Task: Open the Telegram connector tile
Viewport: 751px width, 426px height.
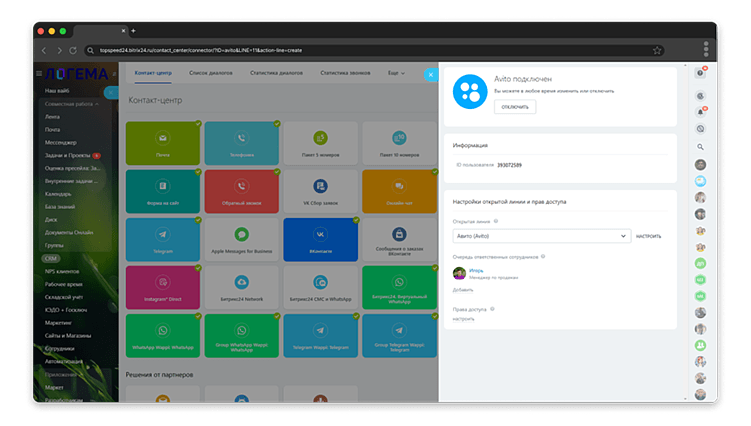Action: pos(163,240)
